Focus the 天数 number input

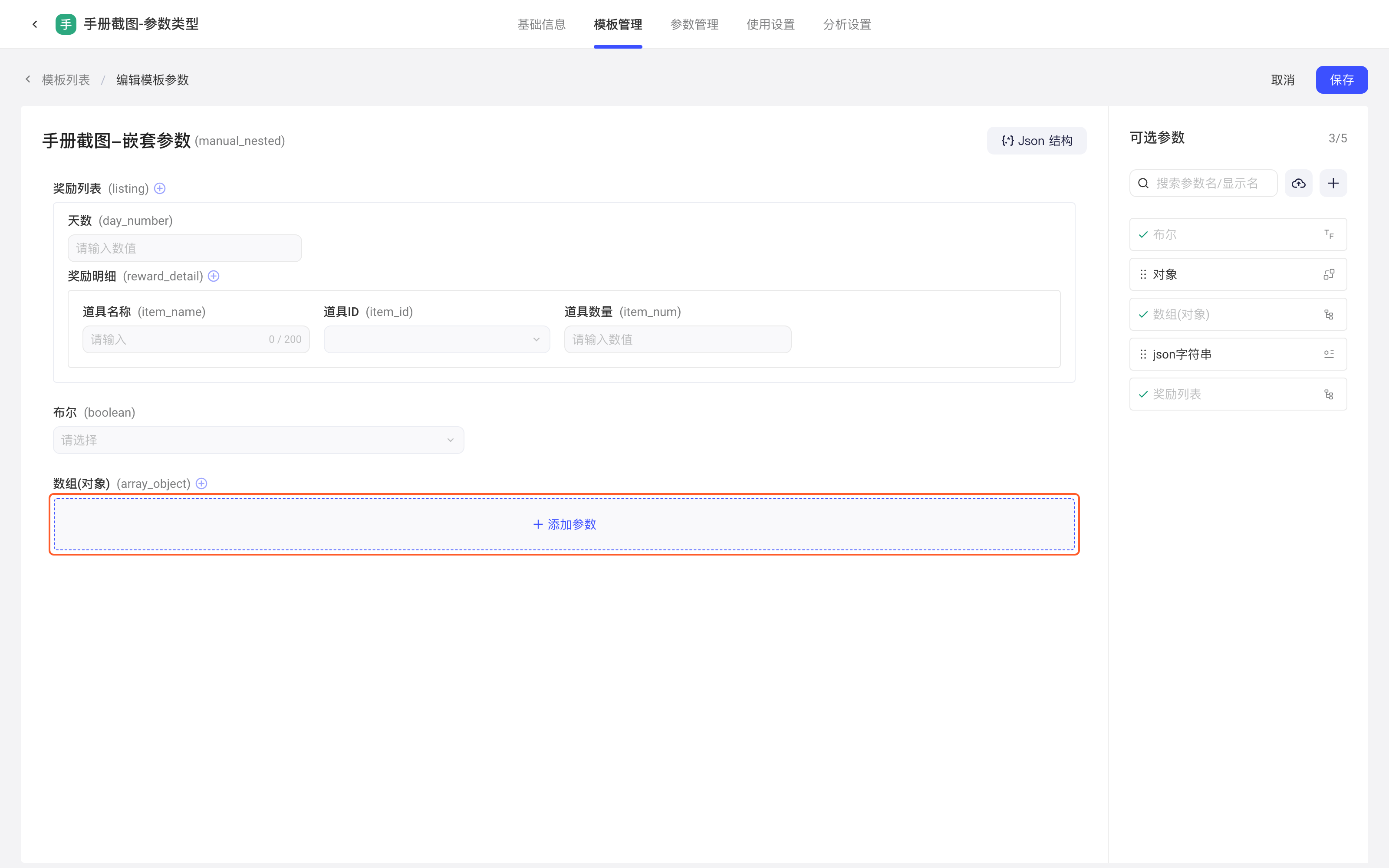(185, 248)
